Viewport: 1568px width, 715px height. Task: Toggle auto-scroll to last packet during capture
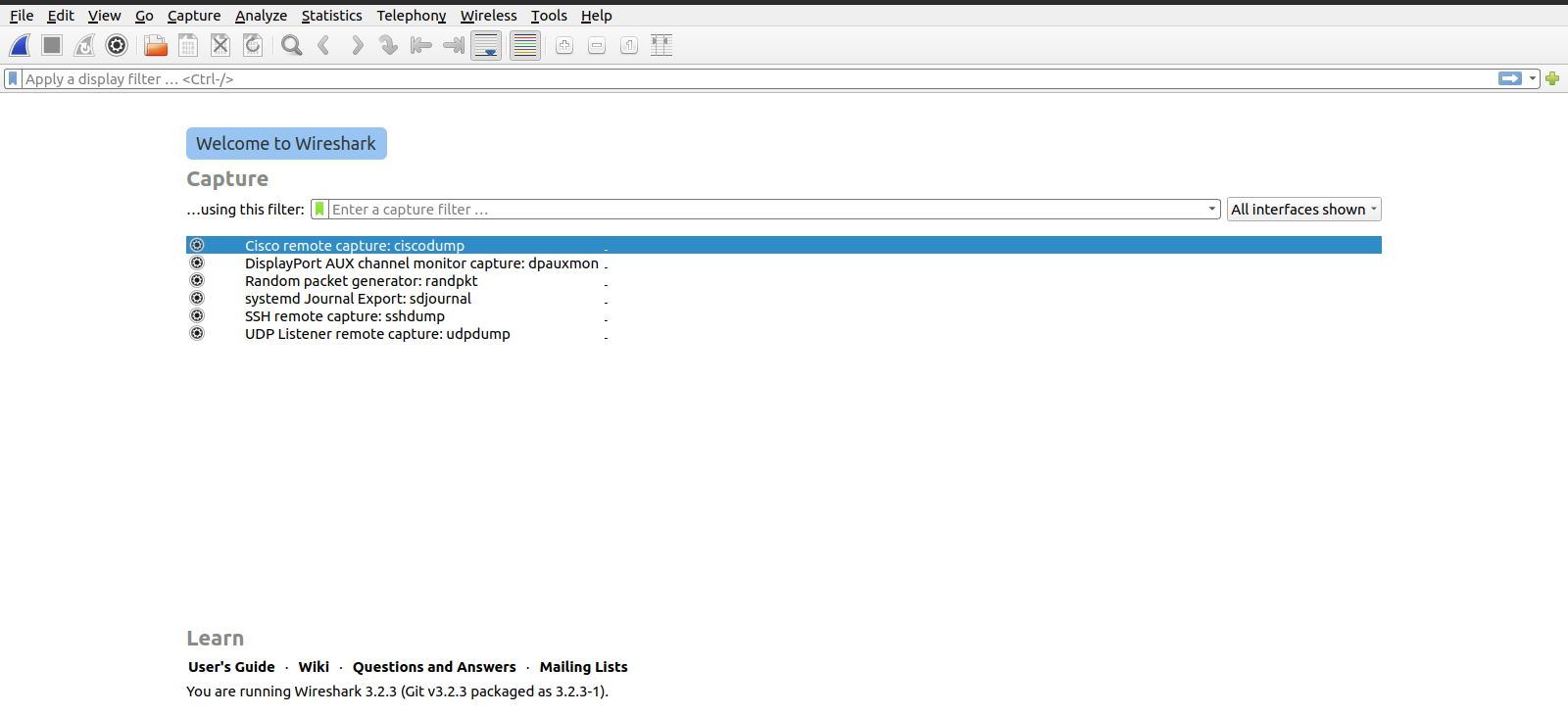coord(486,45)
